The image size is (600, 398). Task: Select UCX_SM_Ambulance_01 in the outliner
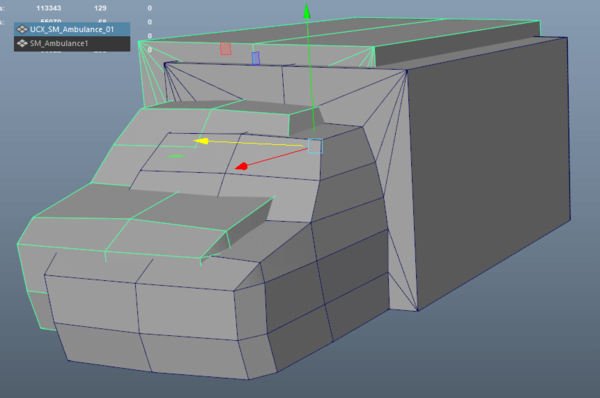point(72,29)
